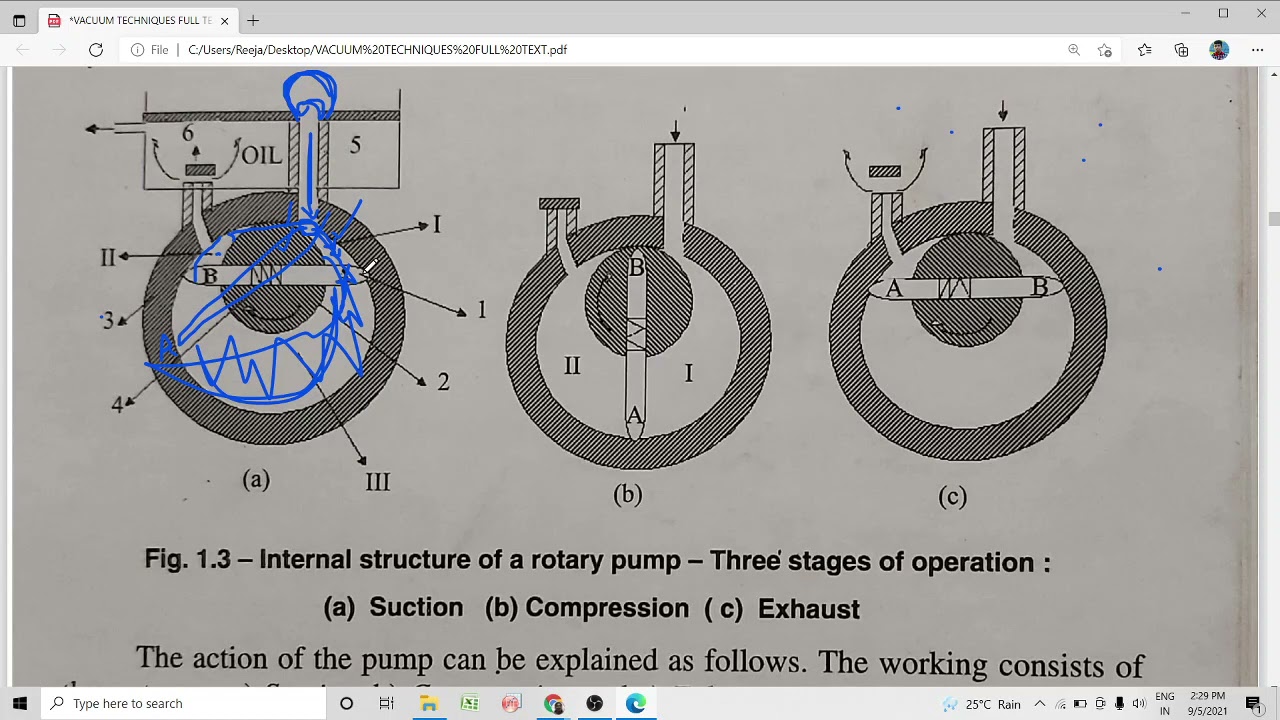The image size is (1280, 720).
Task: Open the 25°C Rain weather widget
Action: pyautogui.click(x=981, y=704)
